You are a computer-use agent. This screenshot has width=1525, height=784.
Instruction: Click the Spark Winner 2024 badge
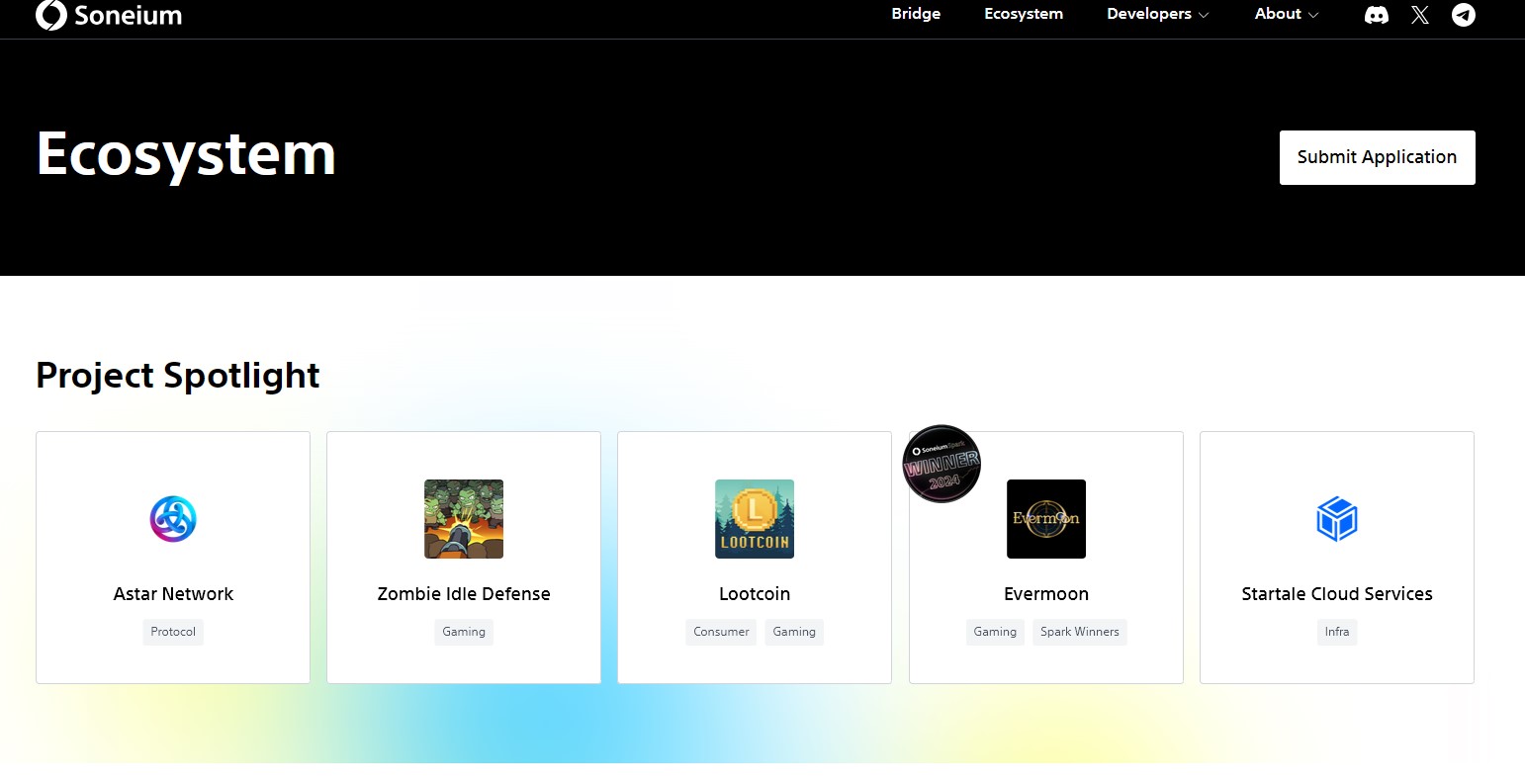tap(942, 464)
